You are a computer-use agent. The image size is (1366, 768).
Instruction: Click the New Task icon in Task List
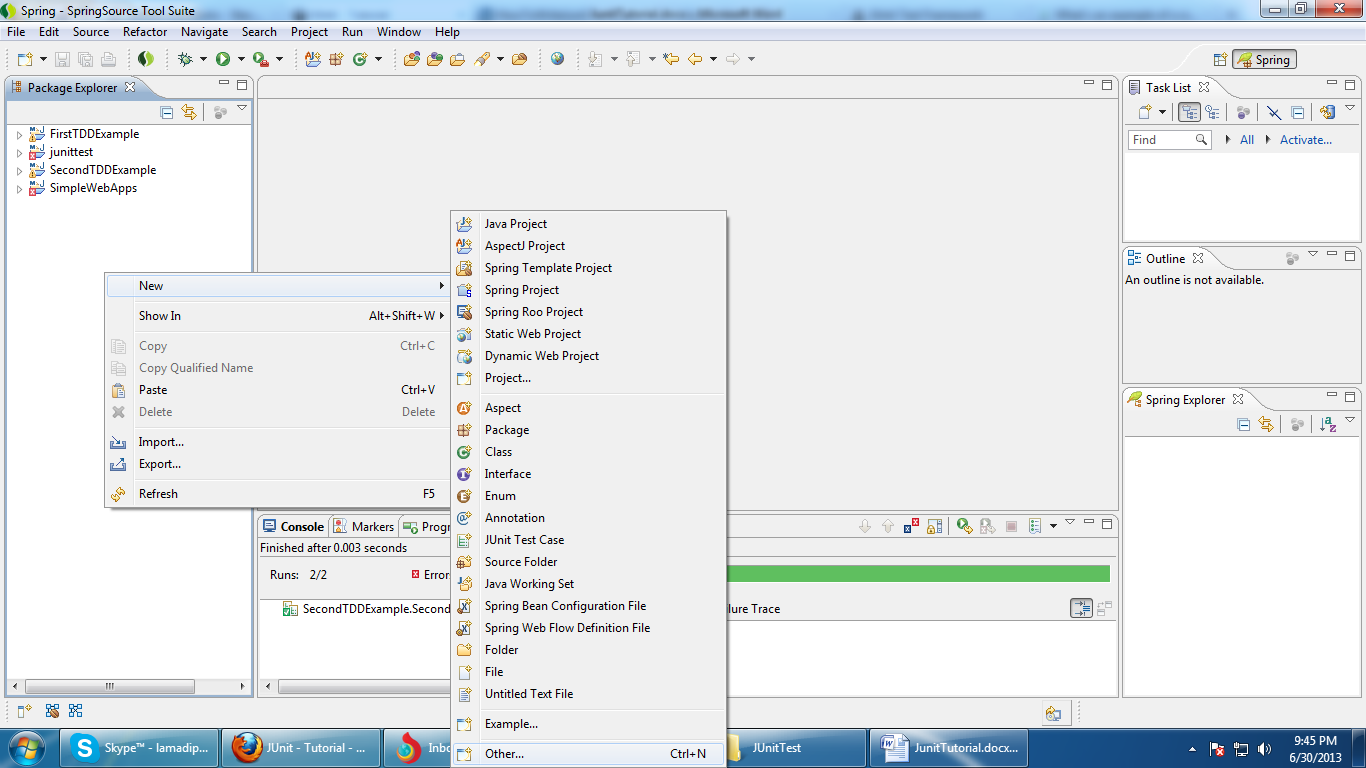pyautogui.click(x=1146, y=112)
